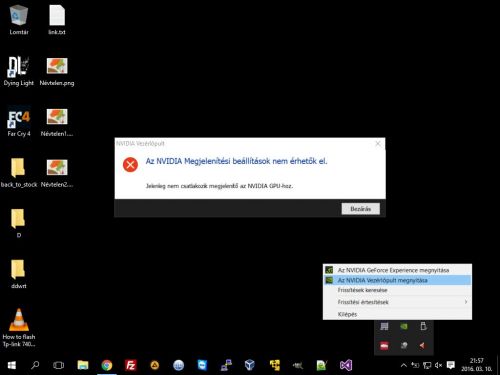
Task: Open the ddwrt folder
Action: (x=19, y=274)
